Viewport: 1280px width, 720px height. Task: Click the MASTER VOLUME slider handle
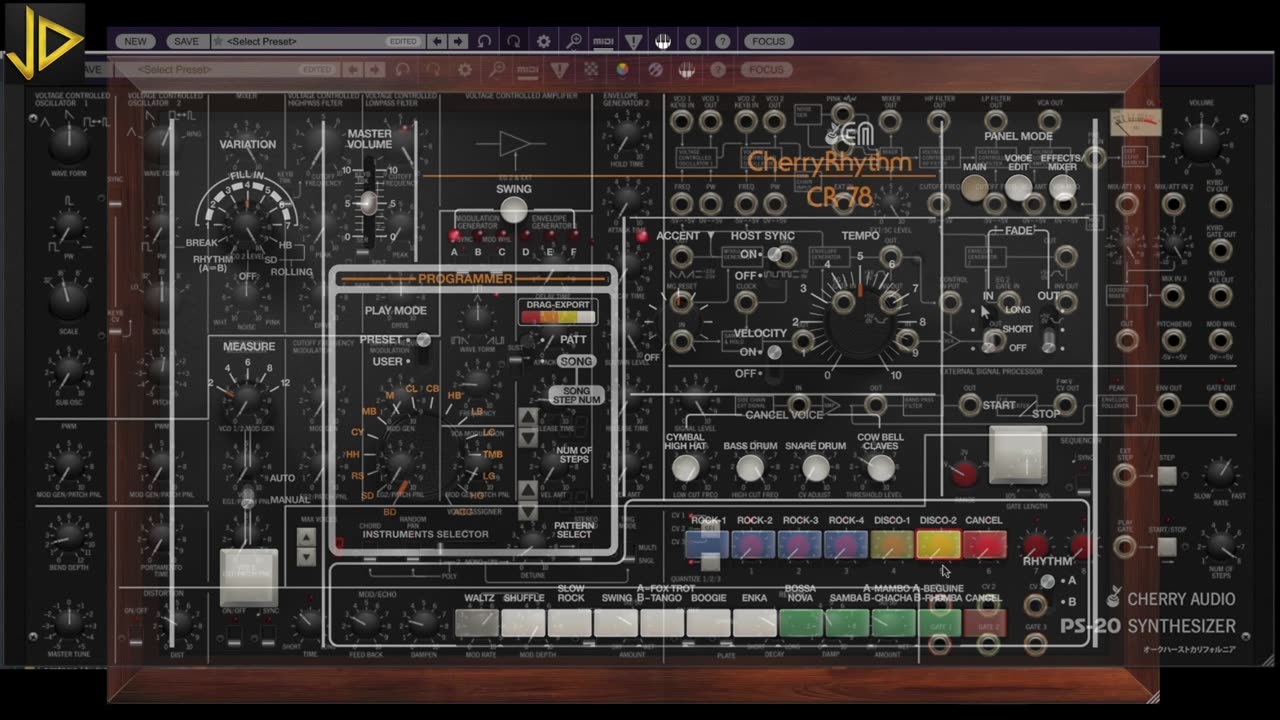[x=368, y=203]
